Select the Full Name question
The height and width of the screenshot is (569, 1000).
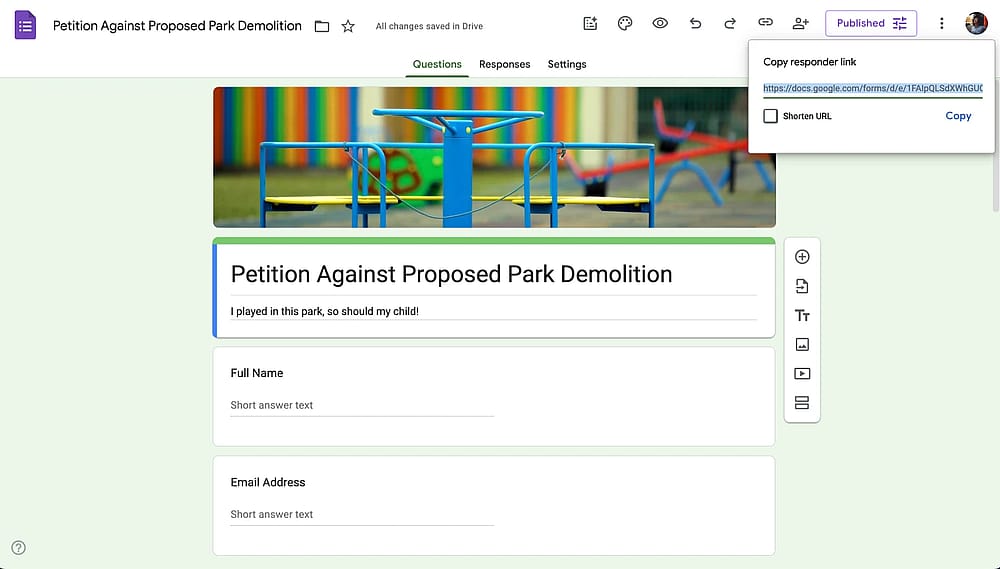(494, 397)
